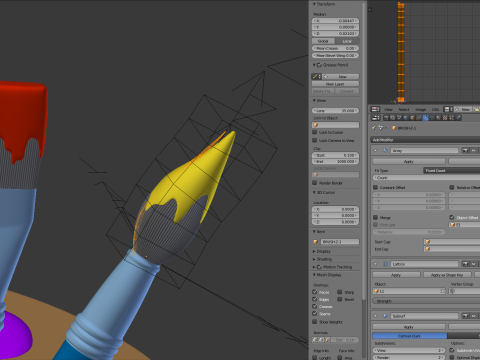This screenshot has width=480, height=360.
Task: Toggle Lattice modifier render camera icon
Action: pos(466,264)
